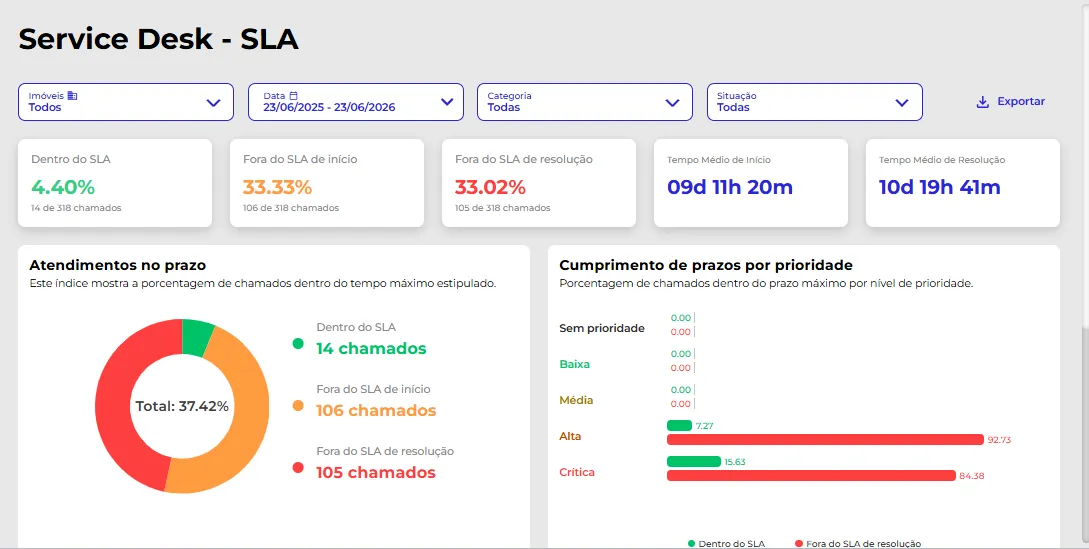The height and width of the screenshot is (549, 1089).
Task: Click the green Alta priority bar
Action: pos(679,425)
